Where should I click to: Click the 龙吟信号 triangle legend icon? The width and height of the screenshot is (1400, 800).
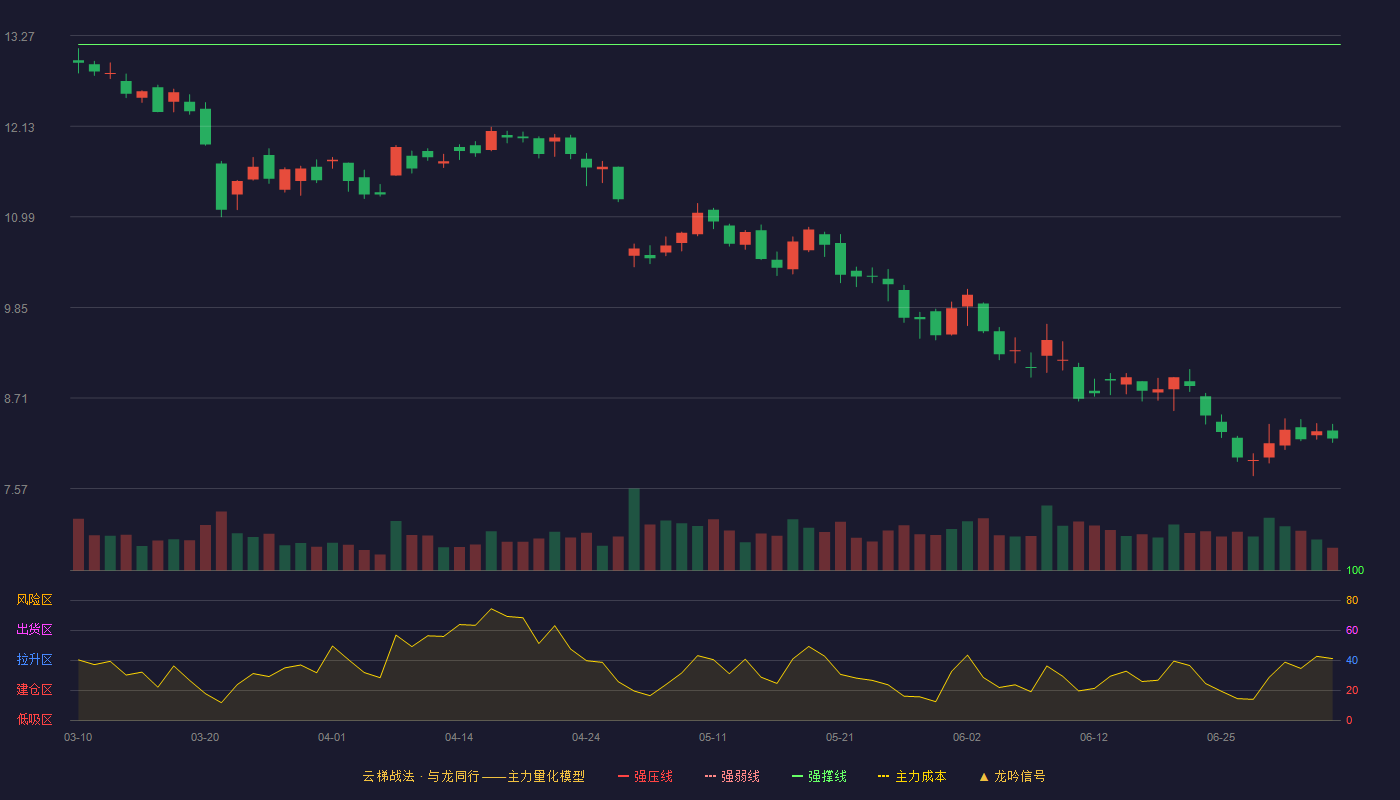pyautogui.click(x=983, y=776)
